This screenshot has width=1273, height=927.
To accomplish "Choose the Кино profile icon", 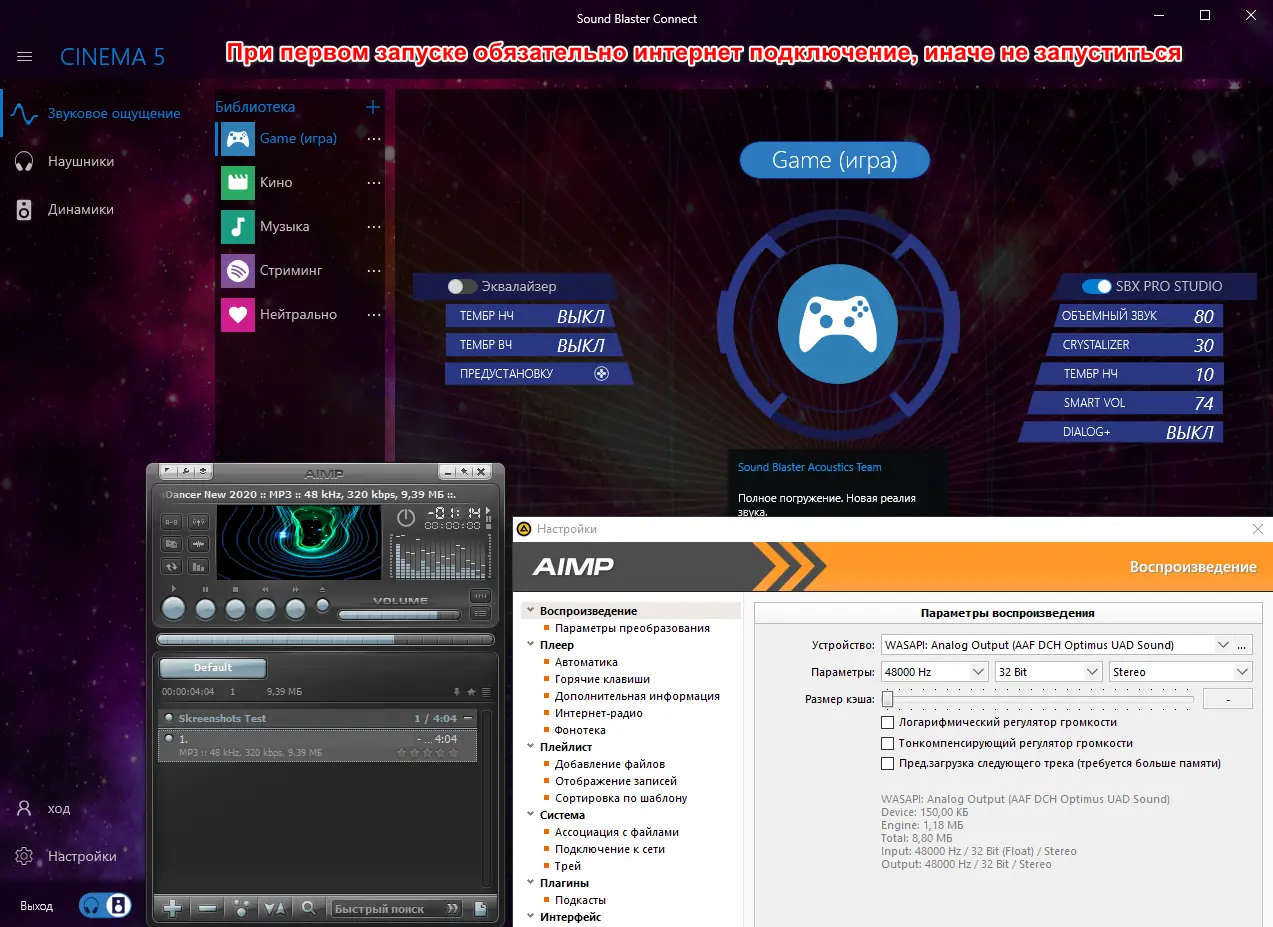I will (238, 183).
